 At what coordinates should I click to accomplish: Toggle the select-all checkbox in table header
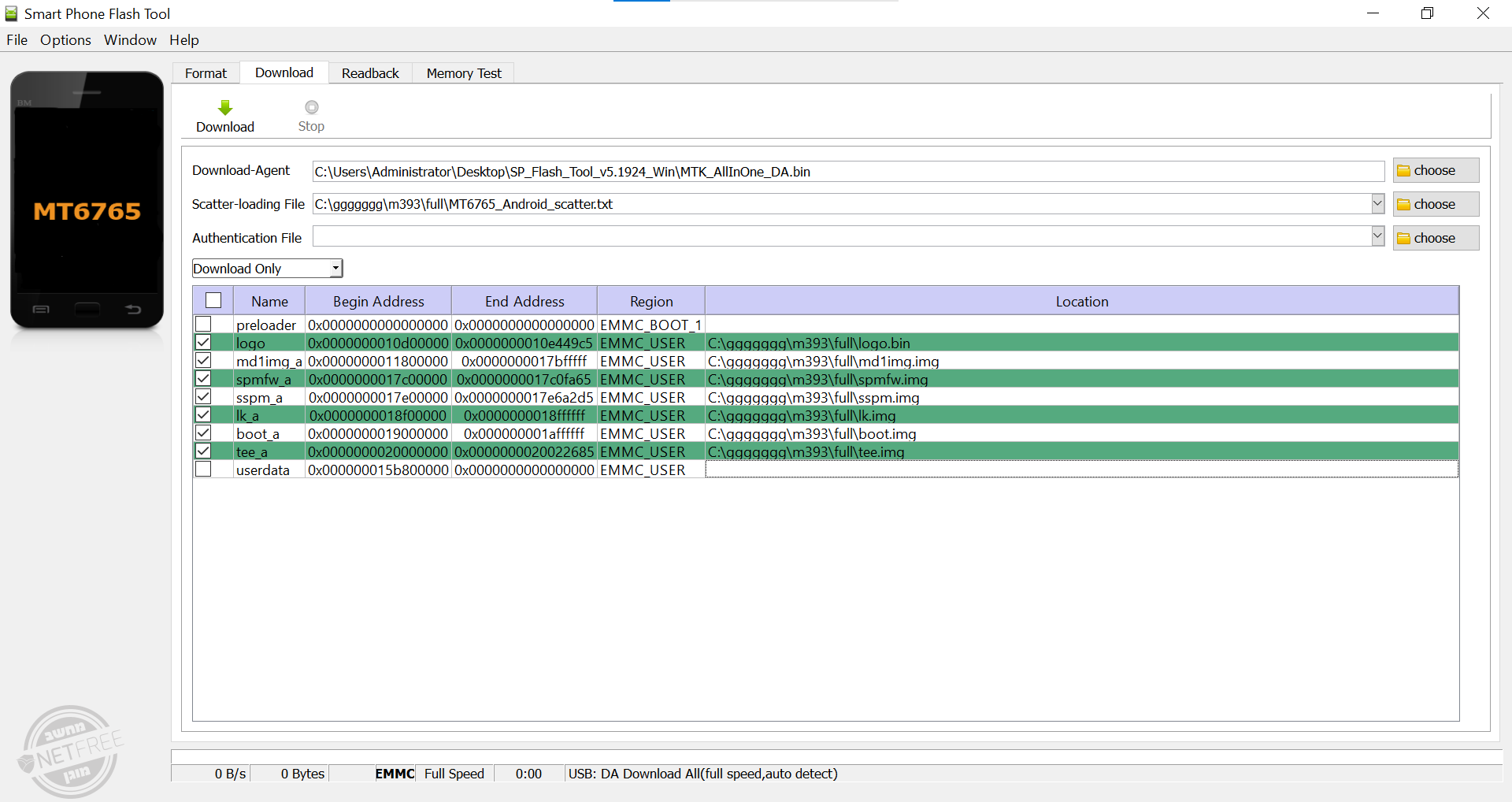213,300
